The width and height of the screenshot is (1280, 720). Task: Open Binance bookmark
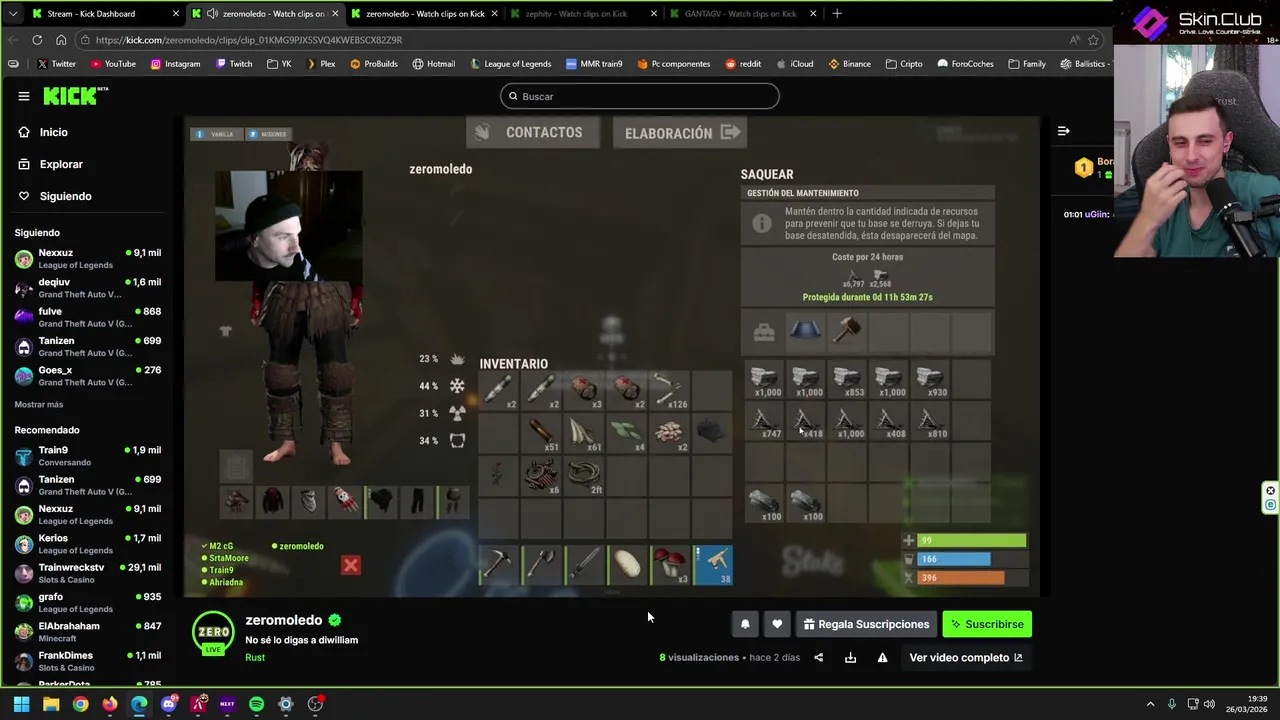[x=849, y=64]
